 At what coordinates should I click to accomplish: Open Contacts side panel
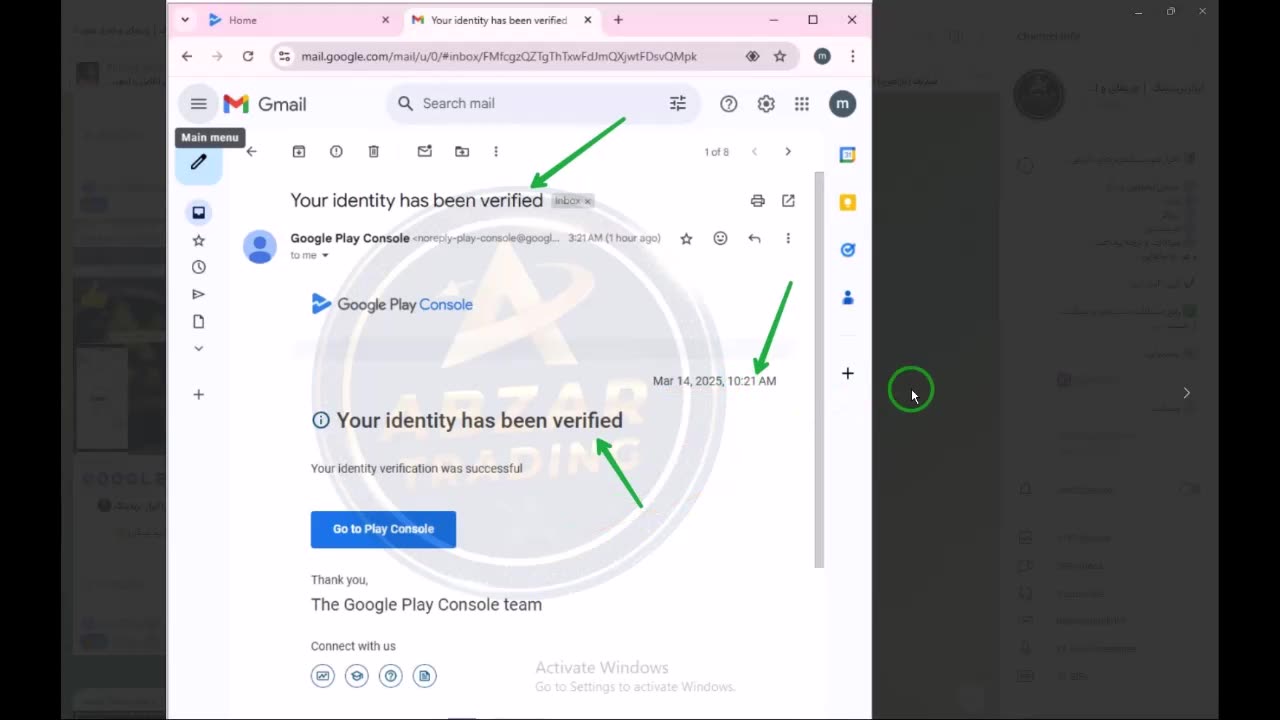847,297
